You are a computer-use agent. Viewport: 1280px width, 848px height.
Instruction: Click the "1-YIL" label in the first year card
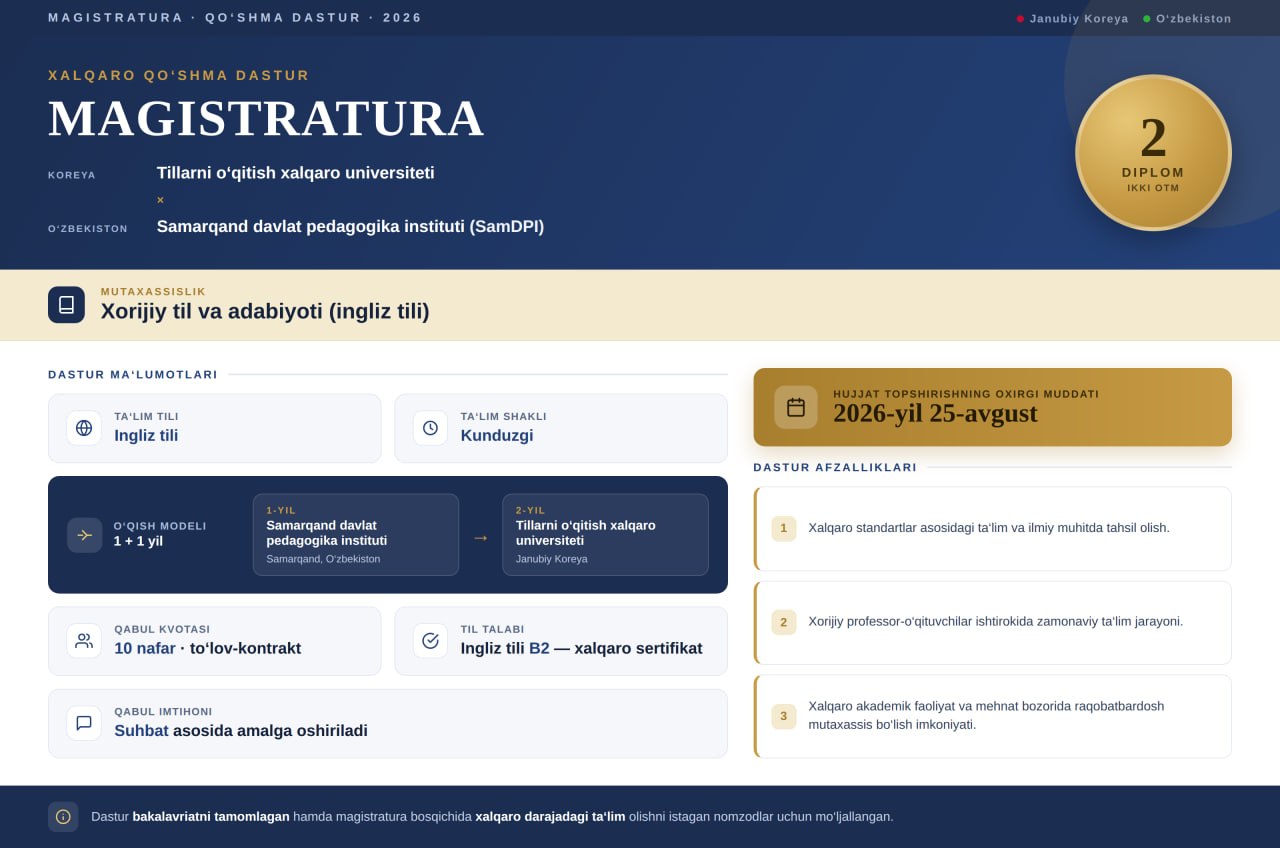tap(281, 510)
